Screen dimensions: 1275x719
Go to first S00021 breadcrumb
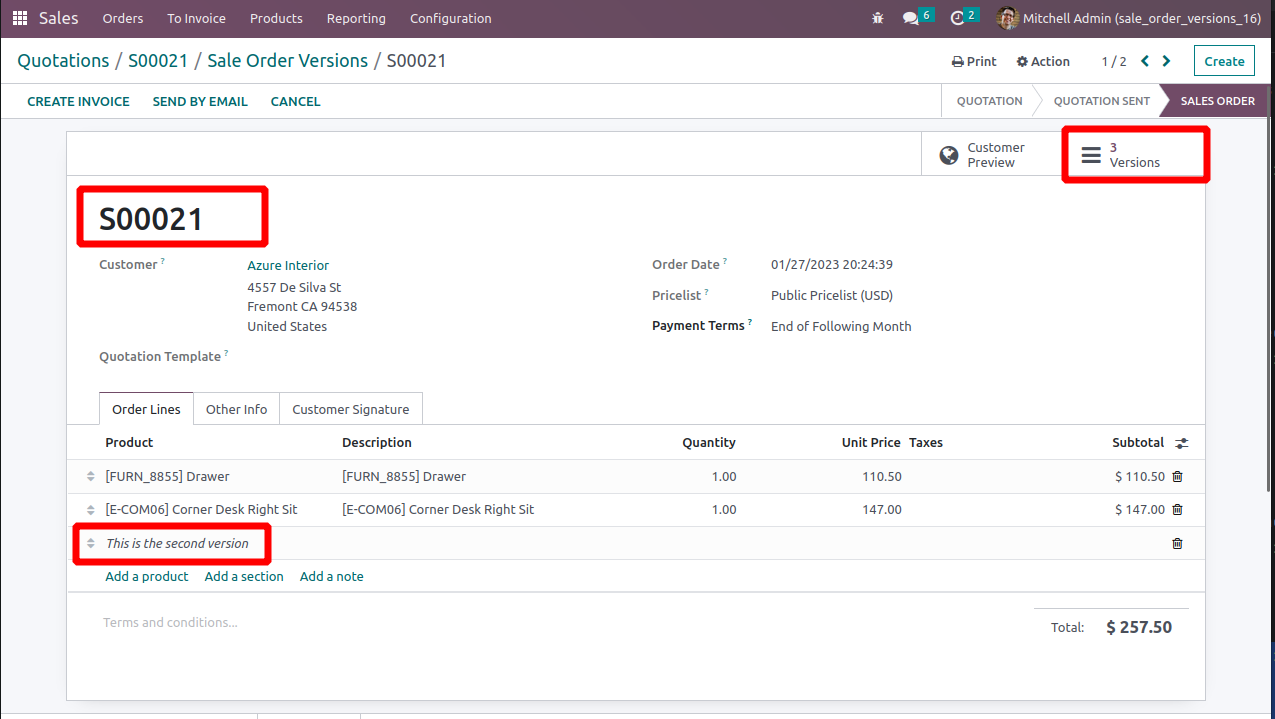[x=158, y=61]
